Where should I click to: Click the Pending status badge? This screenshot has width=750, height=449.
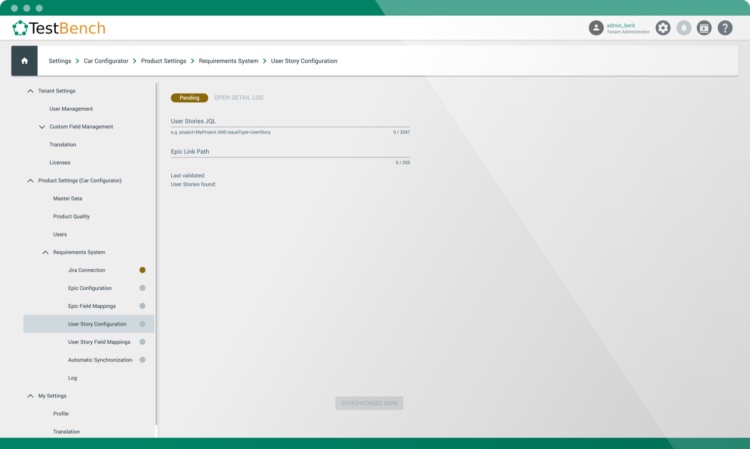pyautogui.click(x=189, y=98)
